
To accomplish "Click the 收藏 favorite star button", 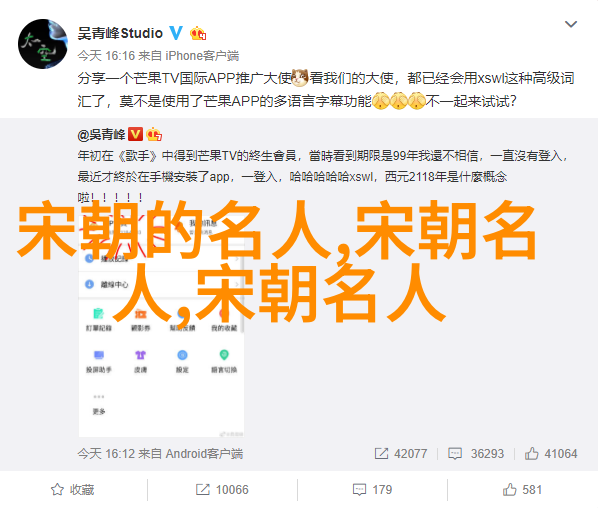I will 72,489.
